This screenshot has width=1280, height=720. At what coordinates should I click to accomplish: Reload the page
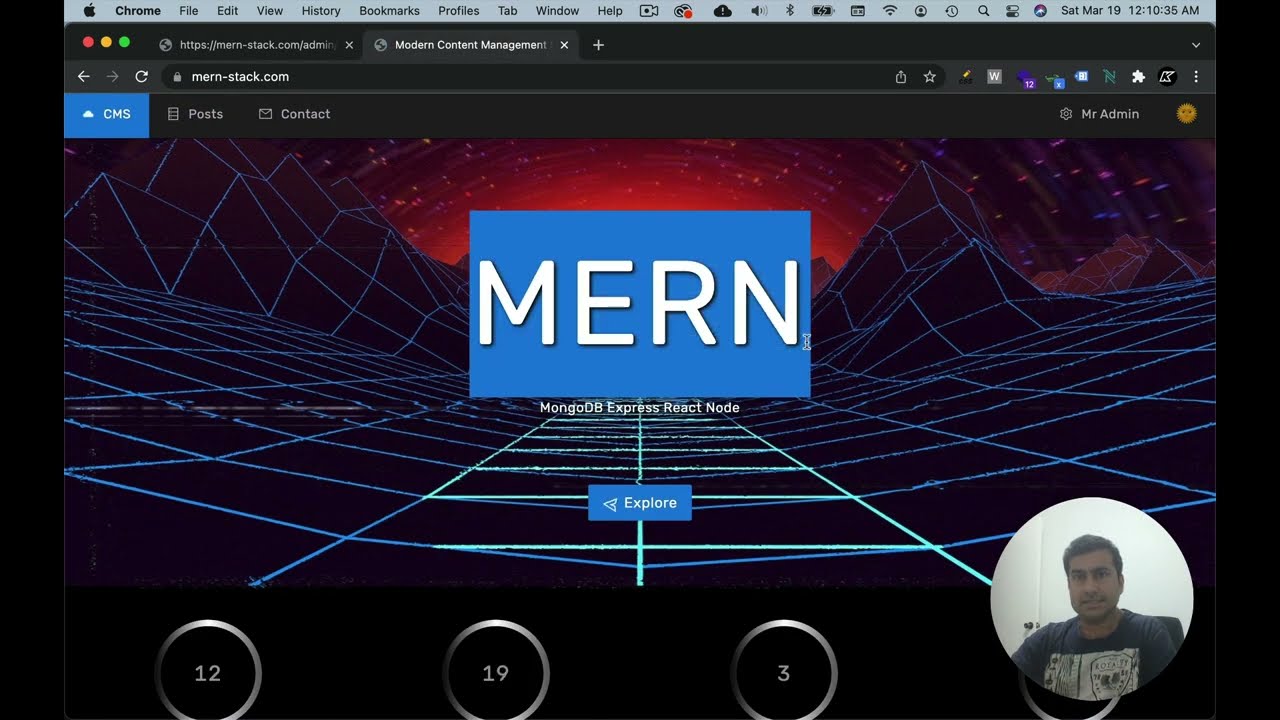pyautogui.click(x=142, y=77)
